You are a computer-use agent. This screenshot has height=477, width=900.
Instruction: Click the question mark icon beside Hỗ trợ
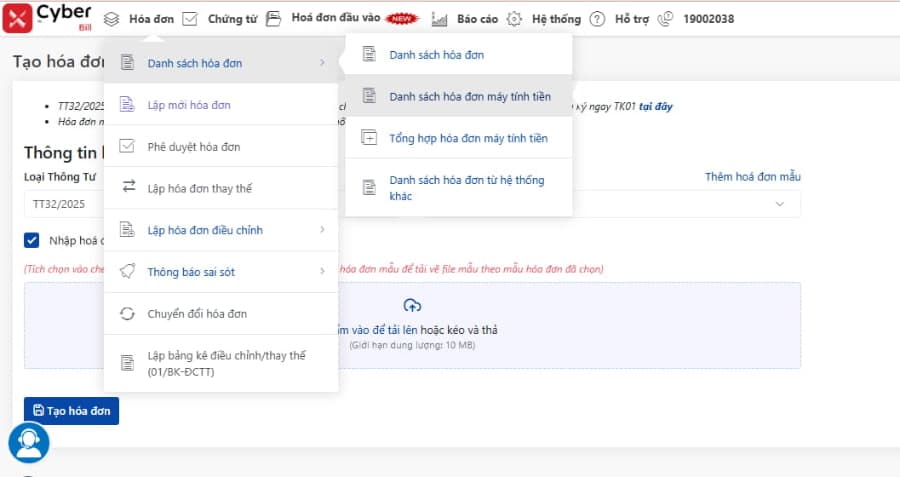pos(598,19)
